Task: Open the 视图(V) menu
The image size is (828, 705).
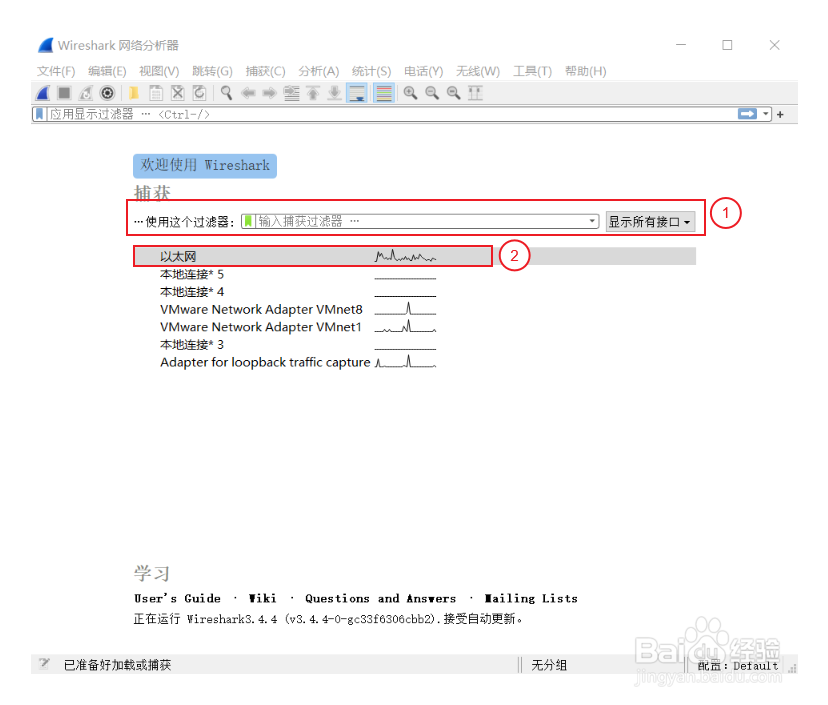Action: pyautogui.click(x=159, y=71)
